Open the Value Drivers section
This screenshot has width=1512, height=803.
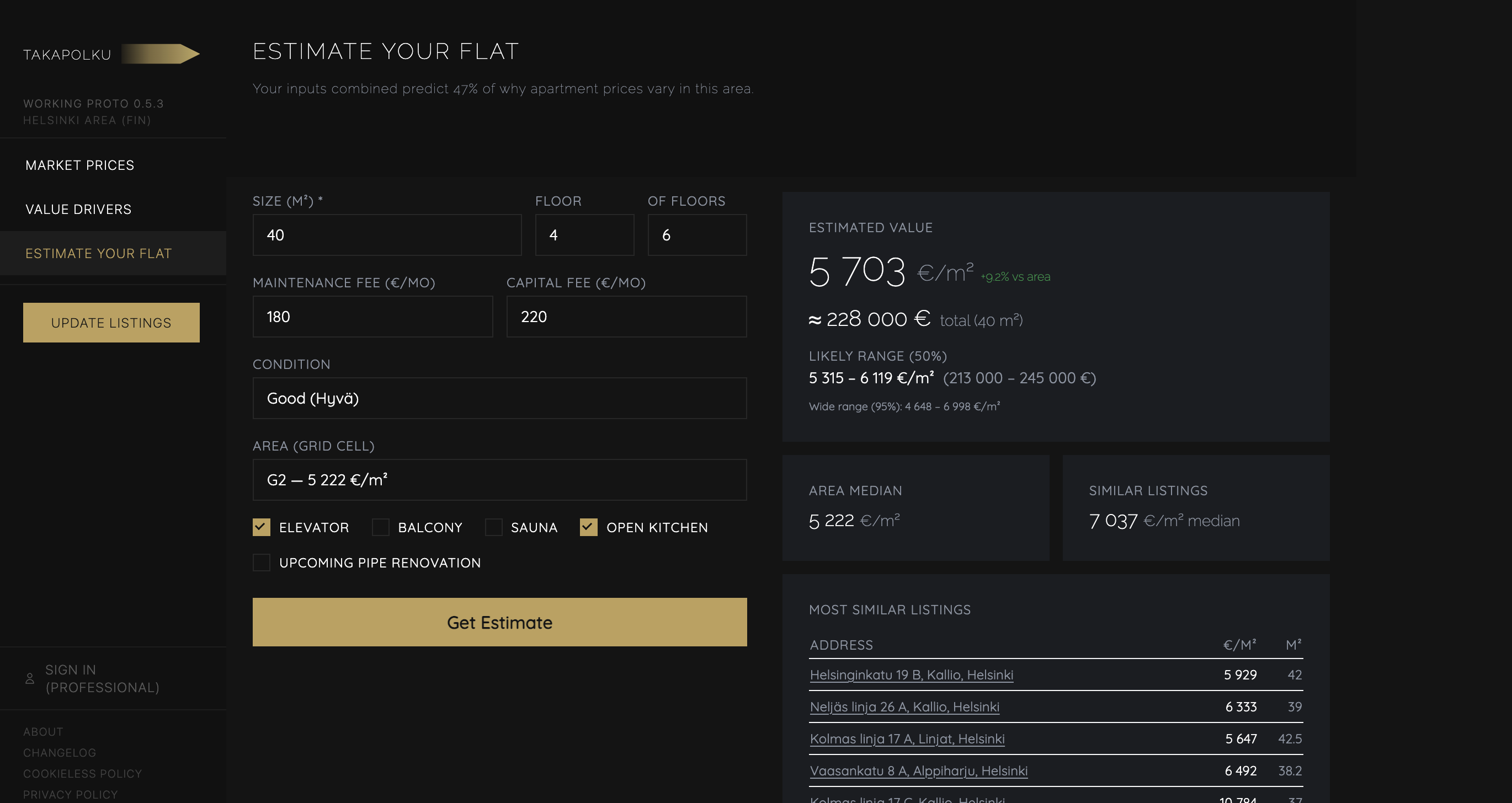coord(78,209)
